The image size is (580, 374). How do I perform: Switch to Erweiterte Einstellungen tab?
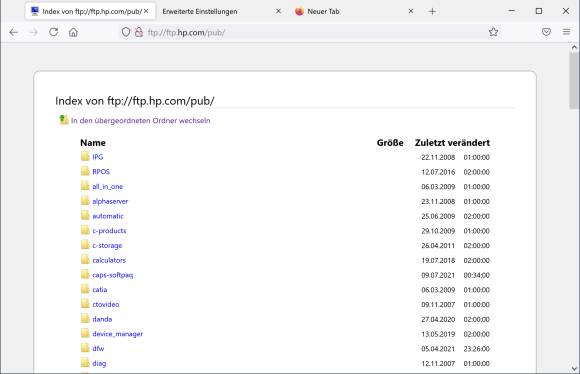point(200,11)
